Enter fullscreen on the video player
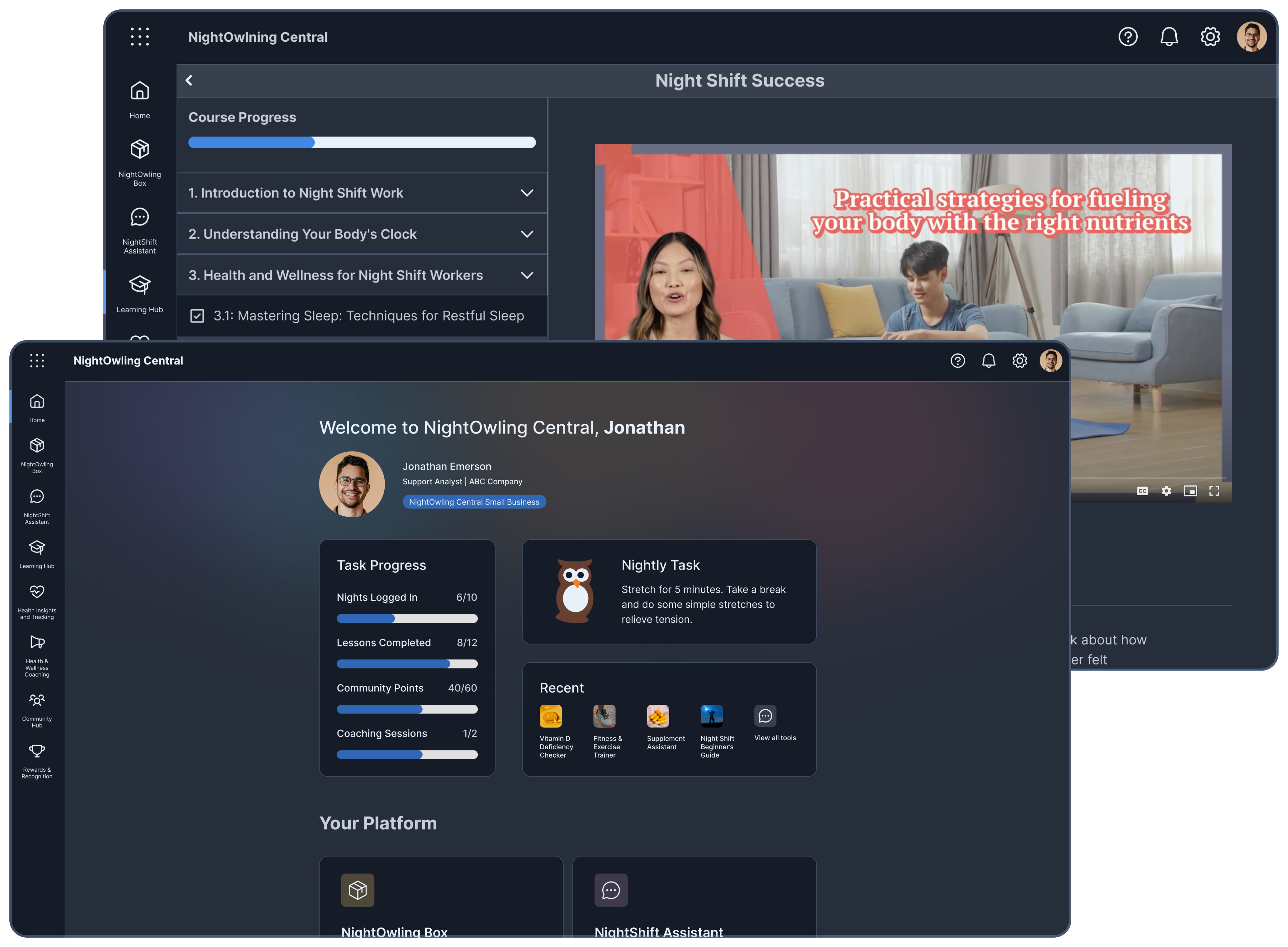 click(1214, 491)
